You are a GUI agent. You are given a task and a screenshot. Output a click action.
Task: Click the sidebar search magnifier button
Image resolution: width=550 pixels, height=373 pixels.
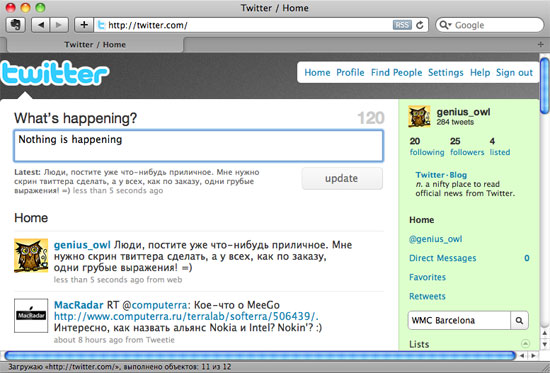click(x=519, y=320)
